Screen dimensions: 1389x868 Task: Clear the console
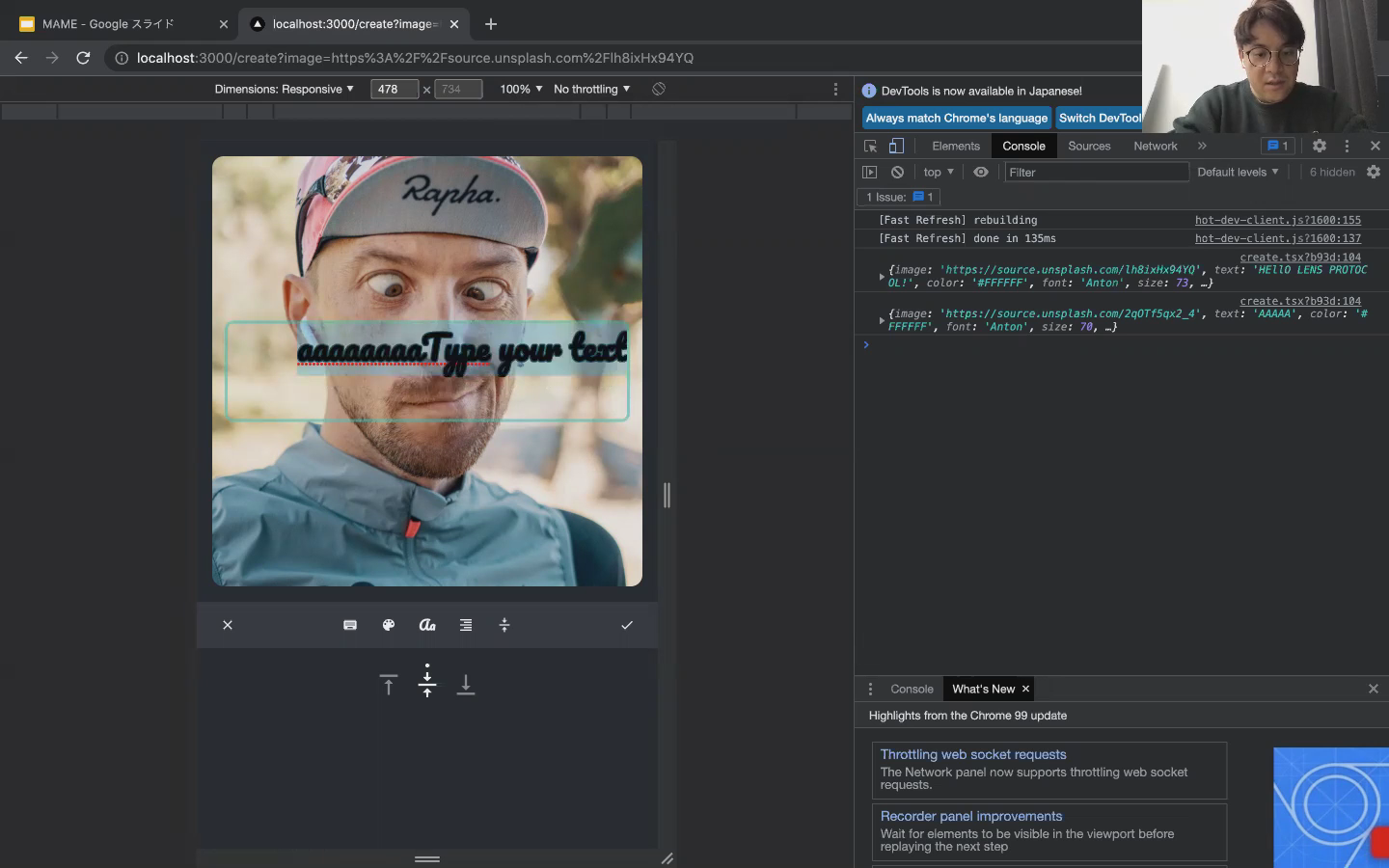(898, 172)
